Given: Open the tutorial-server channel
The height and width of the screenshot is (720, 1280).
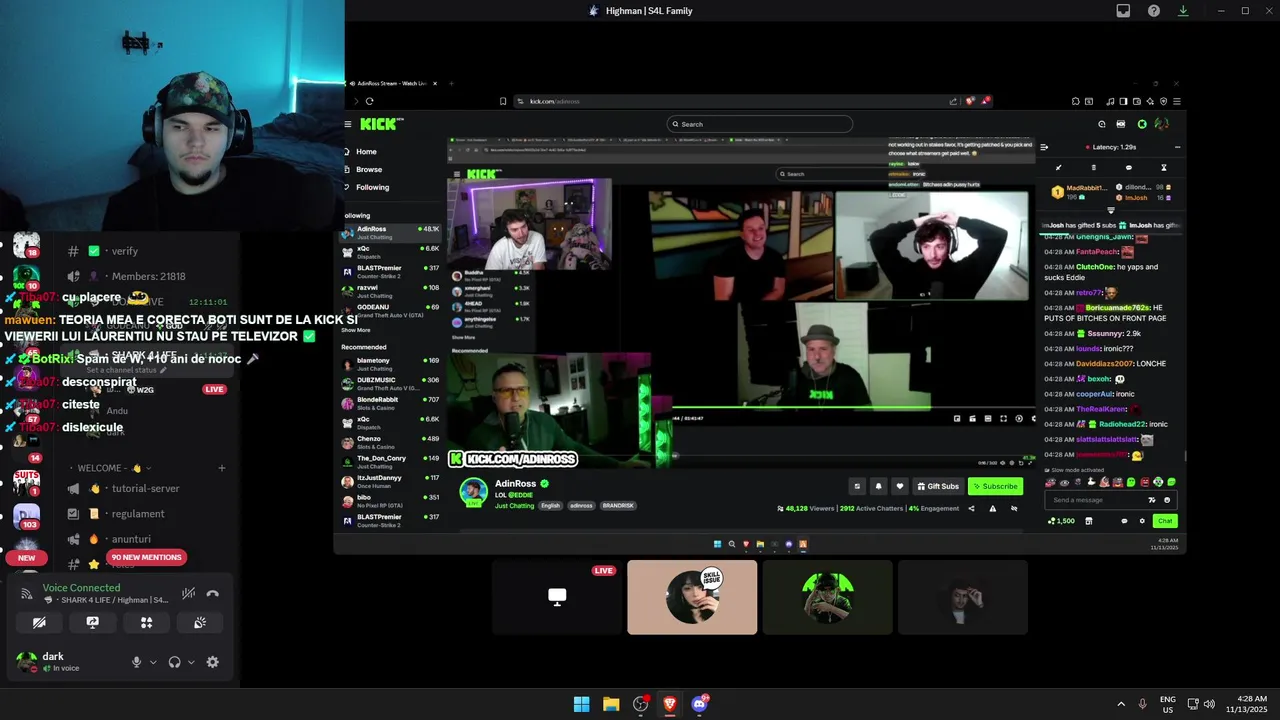Looking at the screenshot, I should pos(147,489).
